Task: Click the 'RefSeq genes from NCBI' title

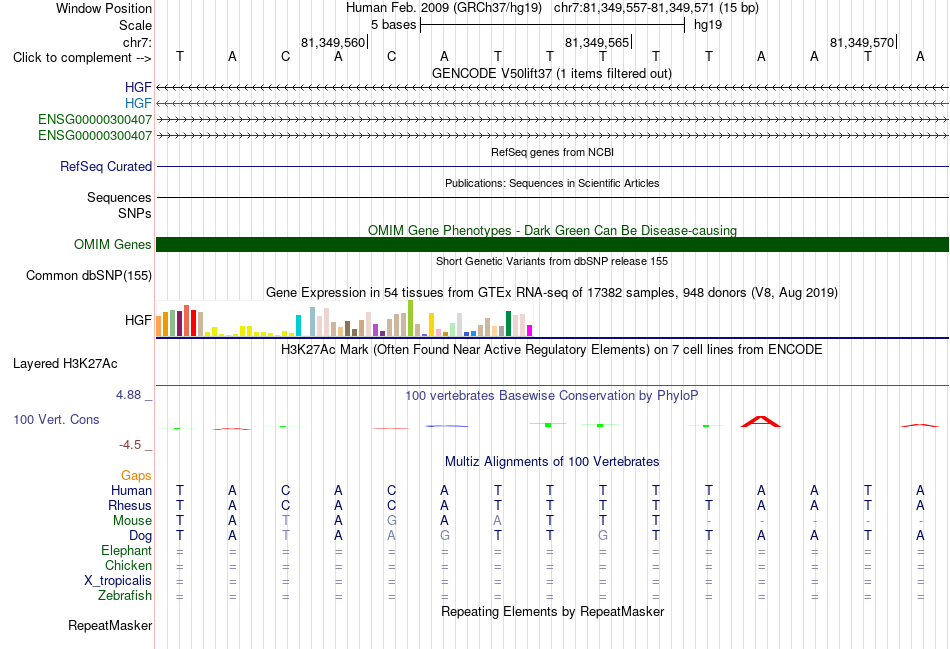Action: 552,152
